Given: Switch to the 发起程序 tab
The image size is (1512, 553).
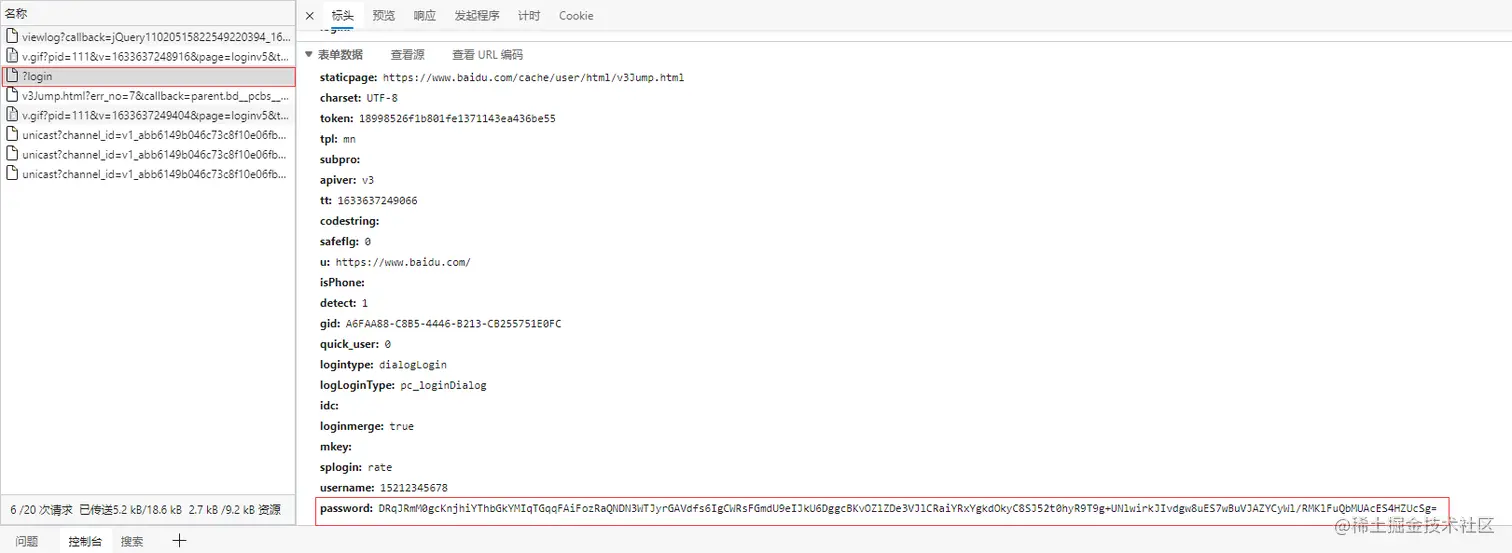Looking at the screenshot, I should 477,16.
